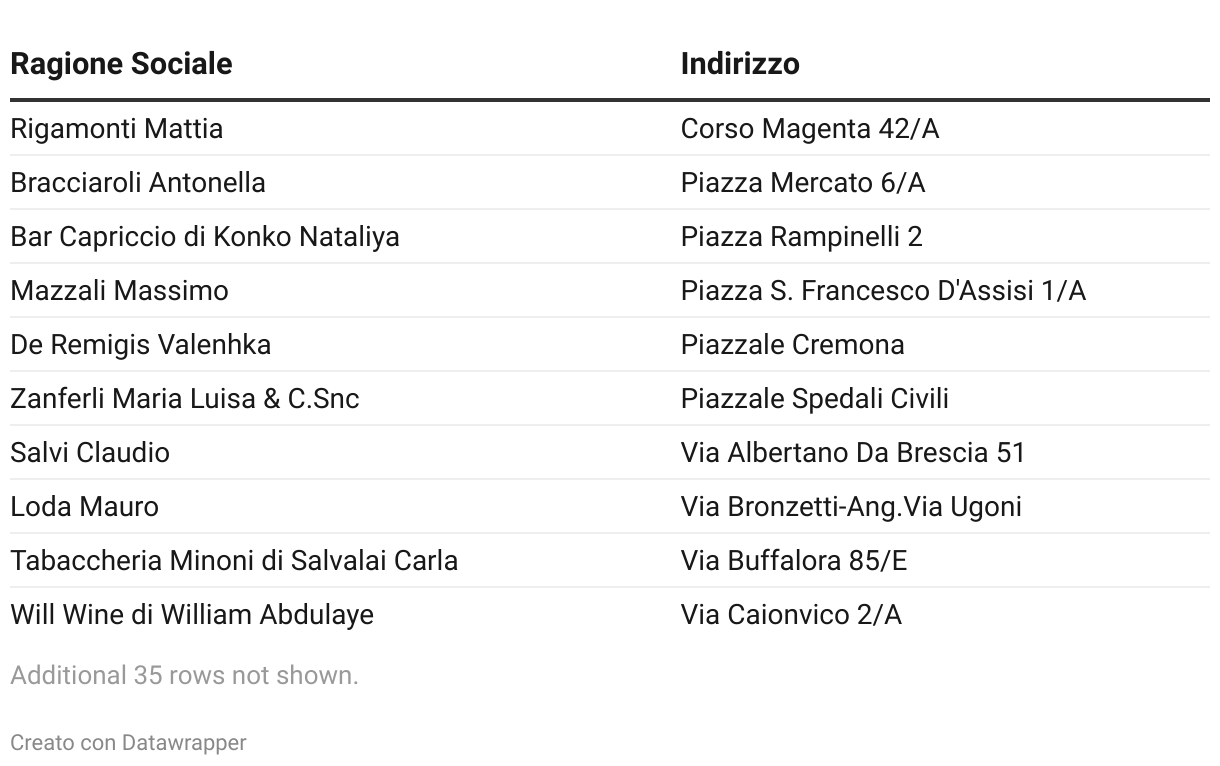Click the Additional 35 rows not shown note
The width and height of the screenshot is (1220, 766).
coord(184,676)
